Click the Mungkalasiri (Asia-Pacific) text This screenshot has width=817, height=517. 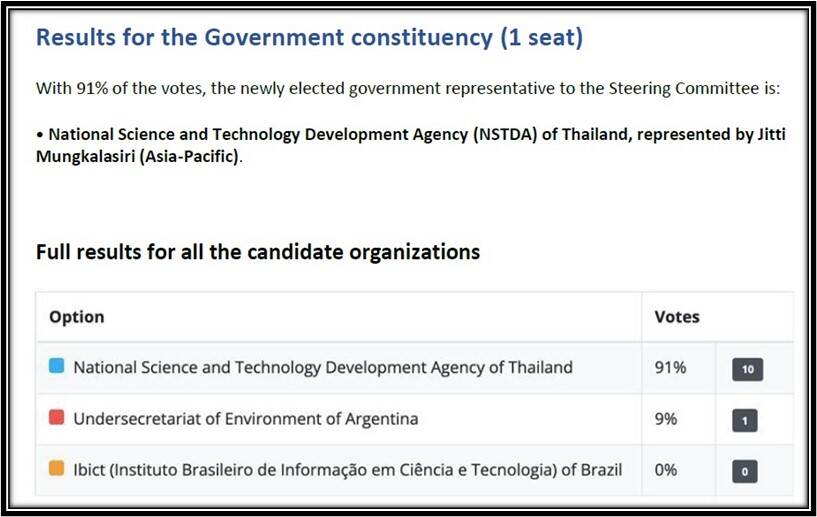click(139, 157)
